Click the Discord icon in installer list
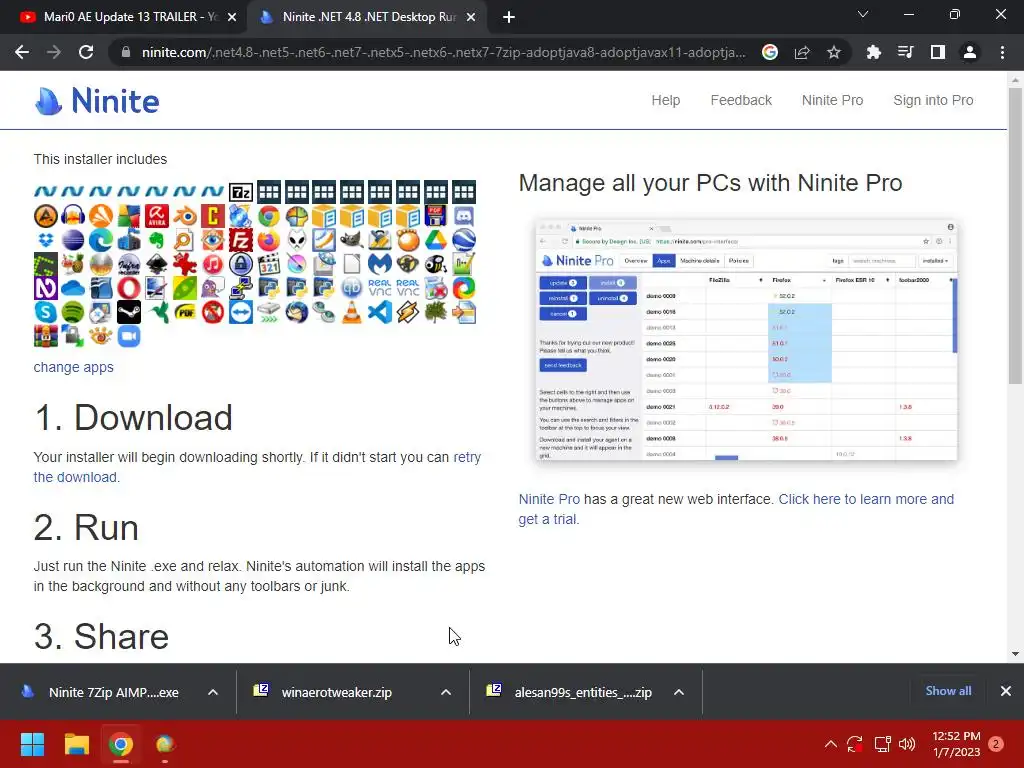This screenshot has width=1024, height=768. pos(464,216)
